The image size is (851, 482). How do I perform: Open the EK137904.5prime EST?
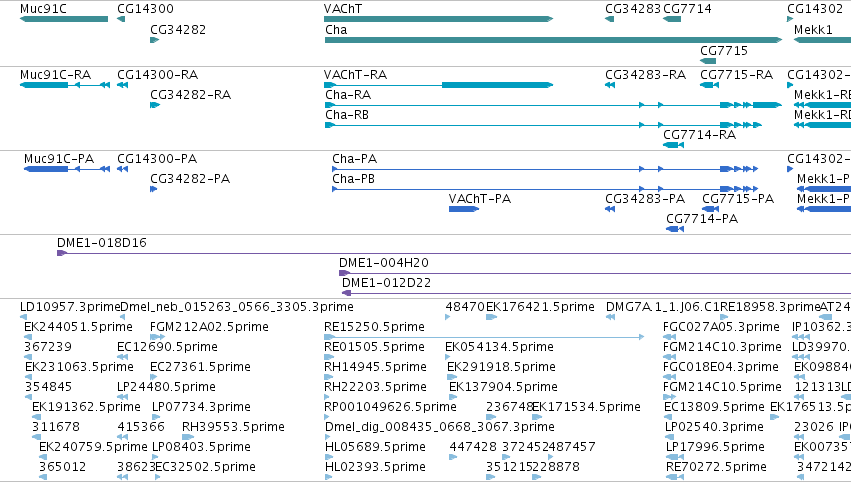pos(453,397)
